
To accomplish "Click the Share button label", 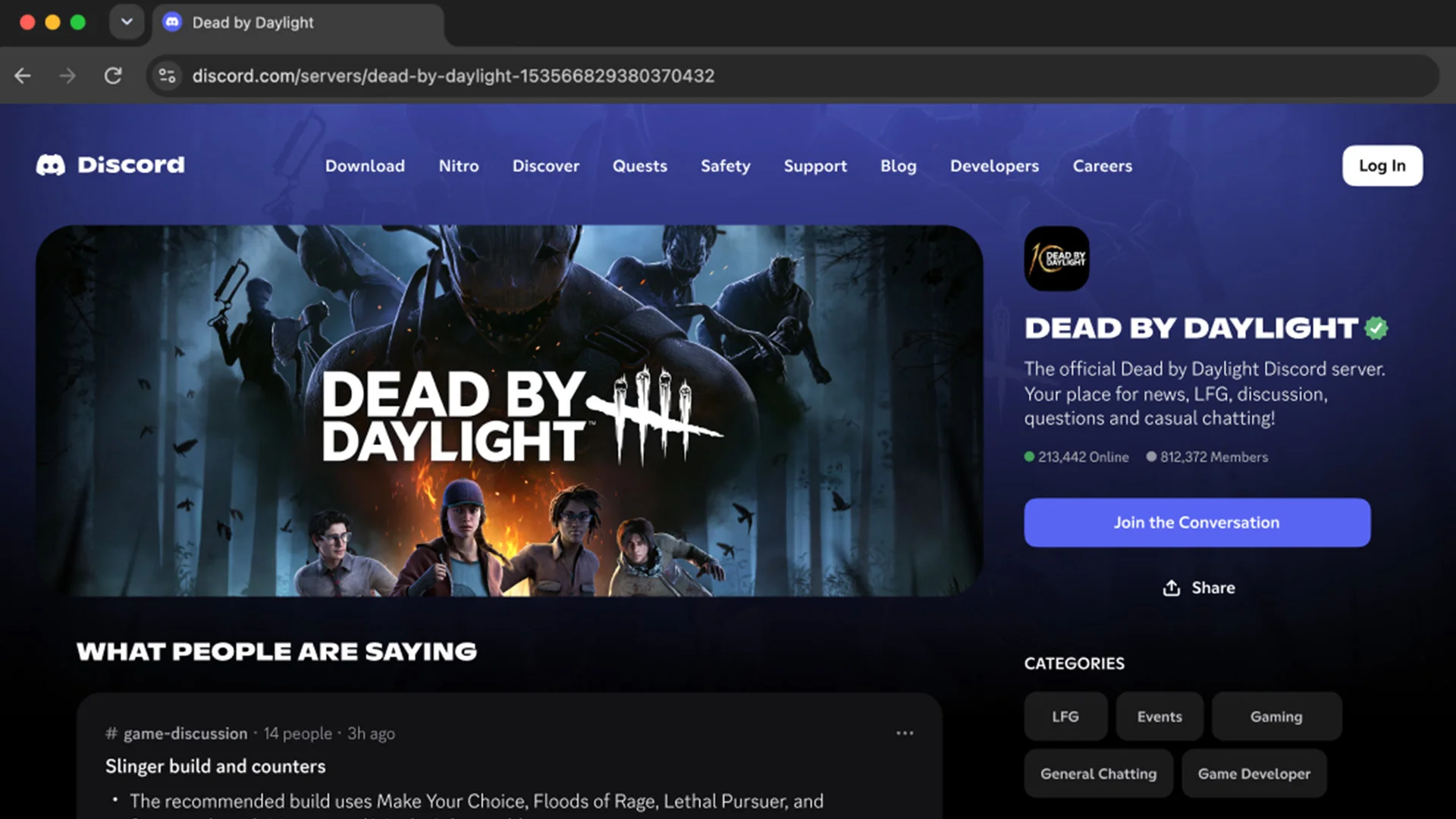I will click(1213, 588).
